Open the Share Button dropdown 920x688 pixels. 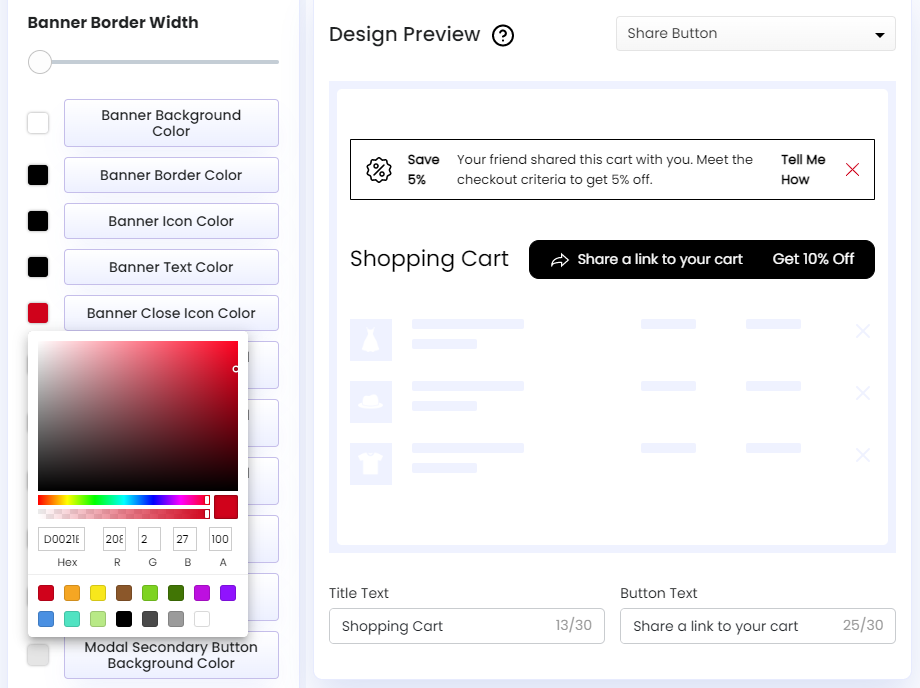[755, 33]
